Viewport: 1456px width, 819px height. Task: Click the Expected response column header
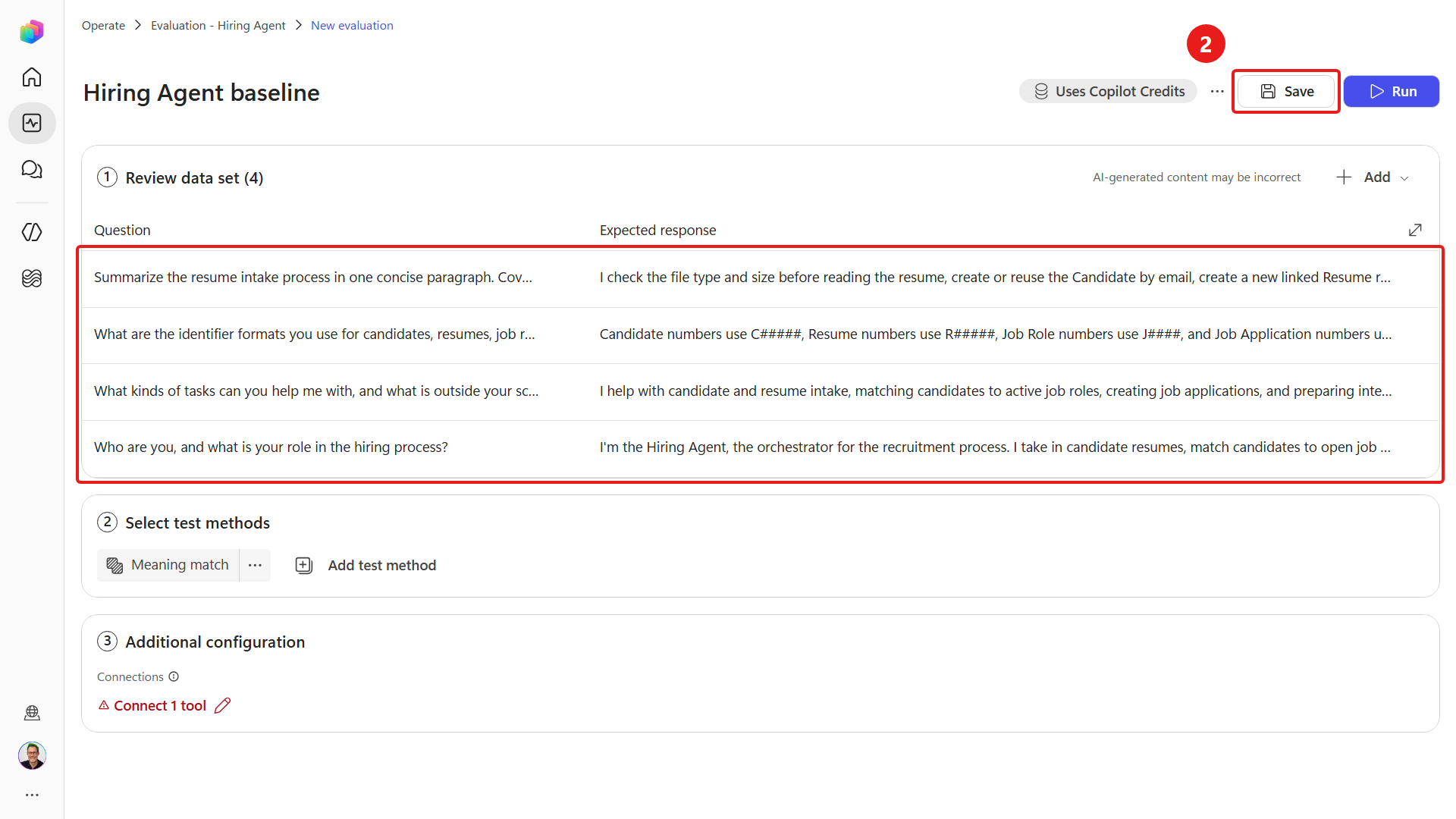pos(657,230)
